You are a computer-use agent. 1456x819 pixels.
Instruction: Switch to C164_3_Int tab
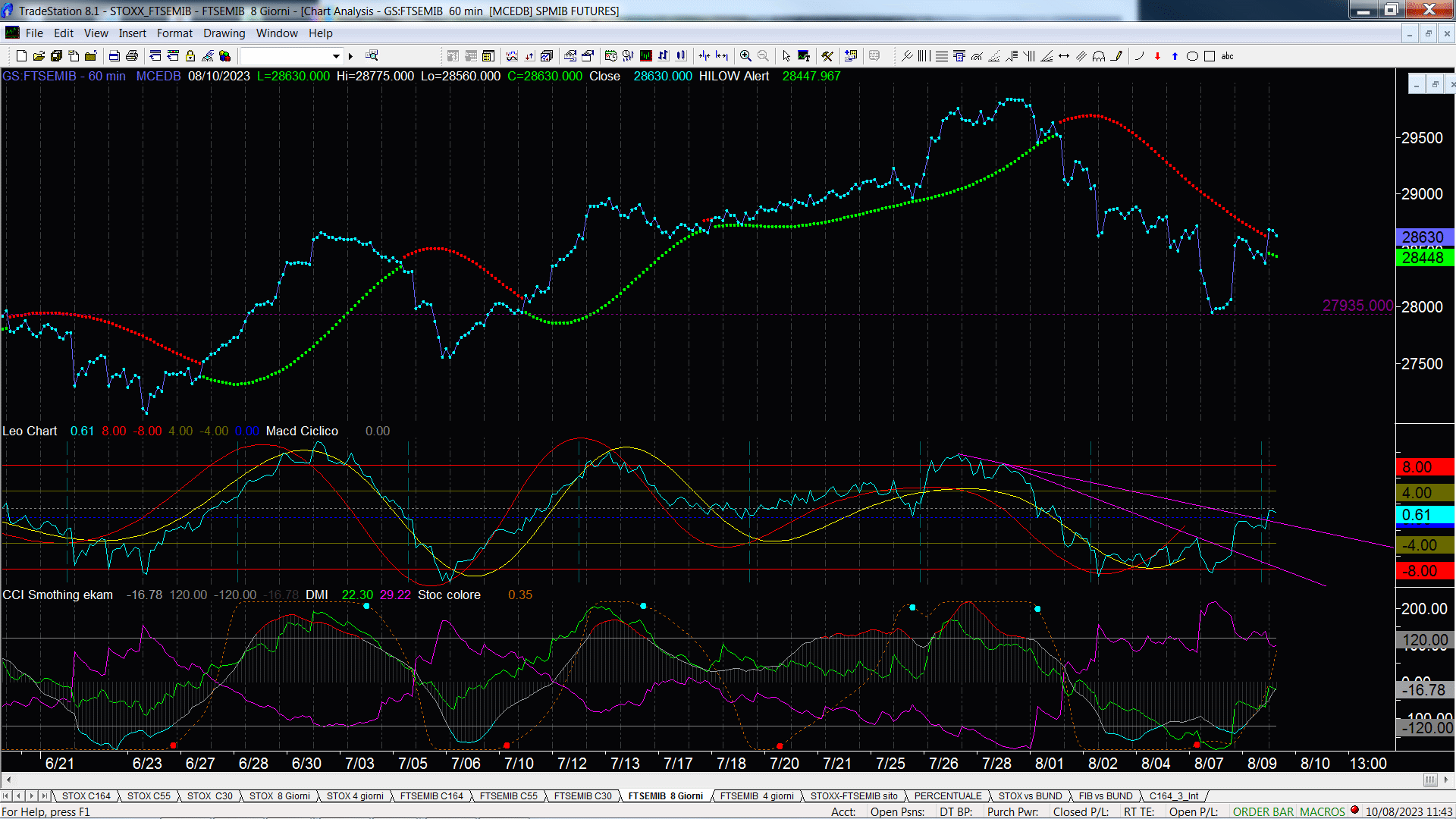click(1174, 795)
